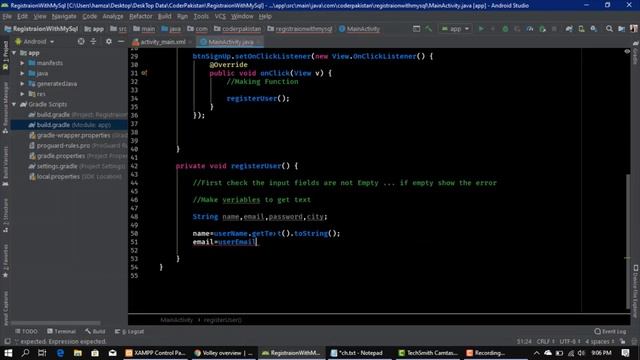Click the registerUser breadcrumb below editor
This screenshot has height=360, width=640.
click(223, 320)
